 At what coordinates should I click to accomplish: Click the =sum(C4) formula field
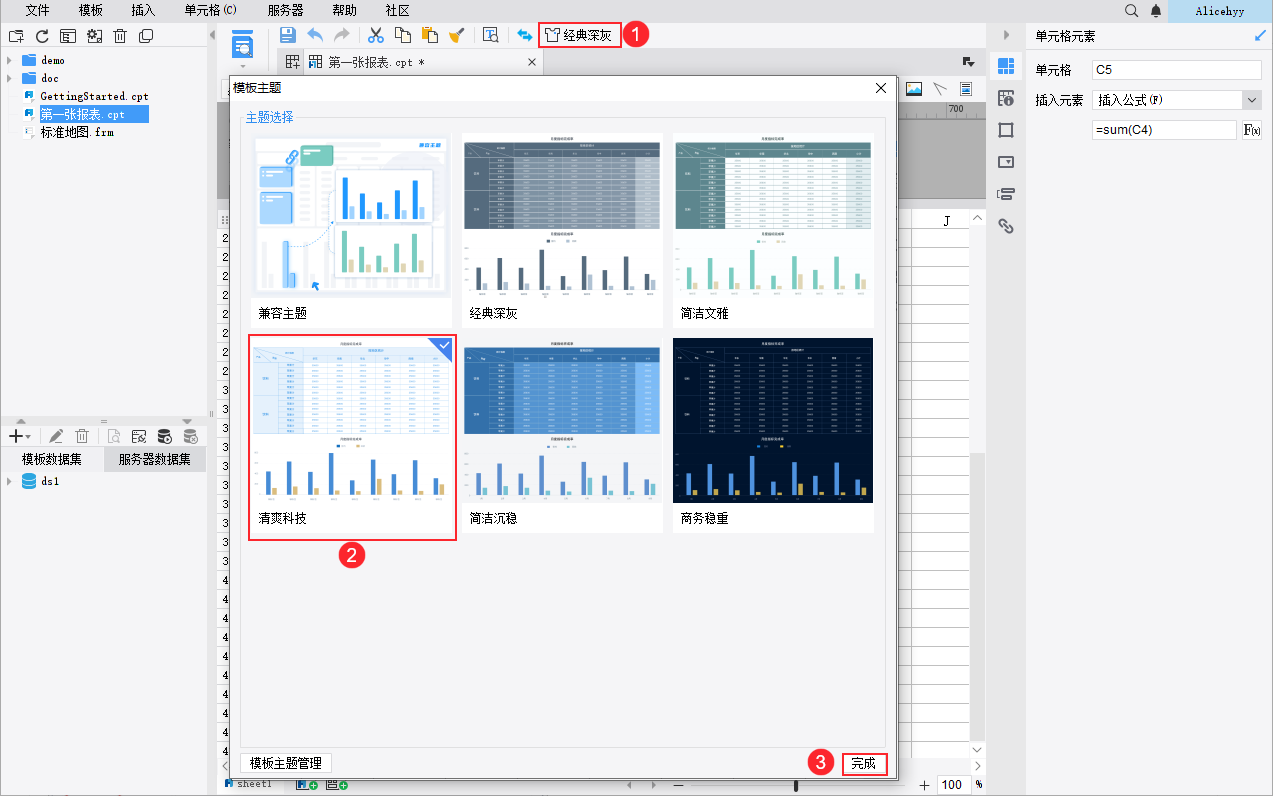[1164, 130]
